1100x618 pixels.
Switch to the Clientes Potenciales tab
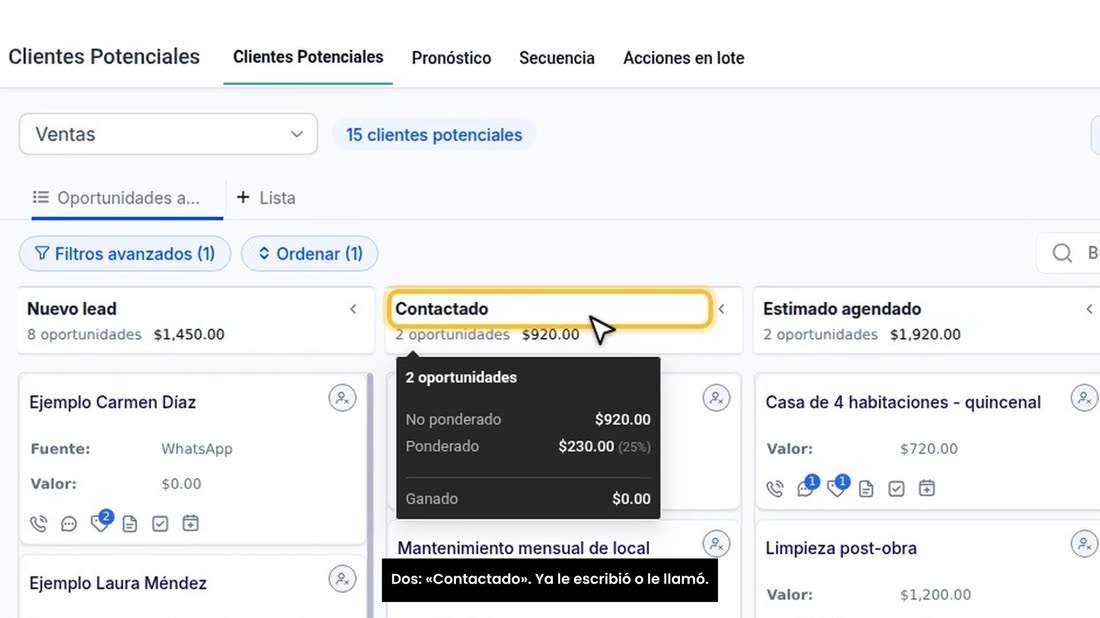[308, 57]
